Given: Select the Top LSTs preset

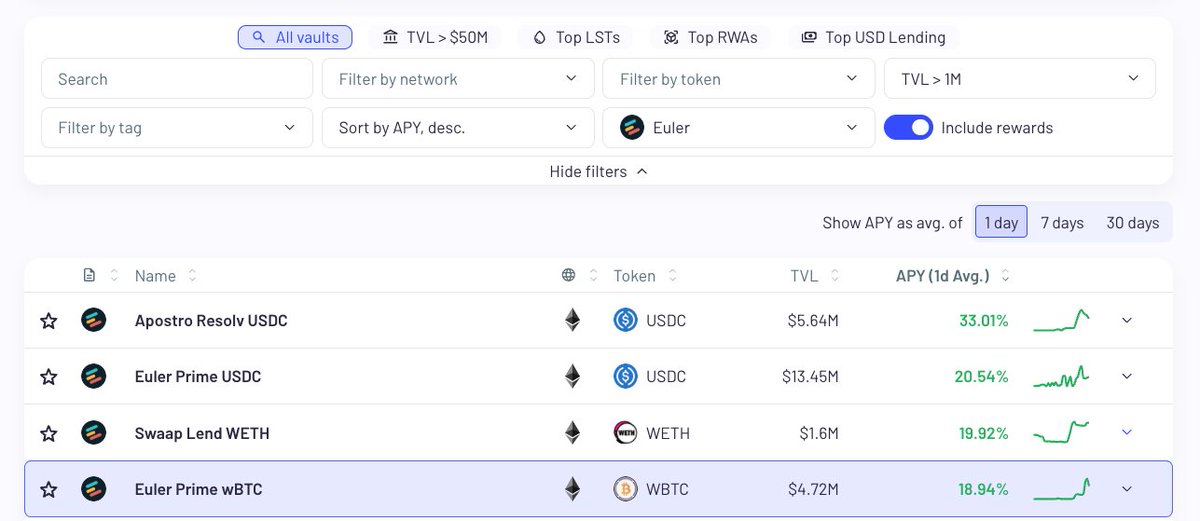Looking at the screenshot, I should click(x=576, y=37).
